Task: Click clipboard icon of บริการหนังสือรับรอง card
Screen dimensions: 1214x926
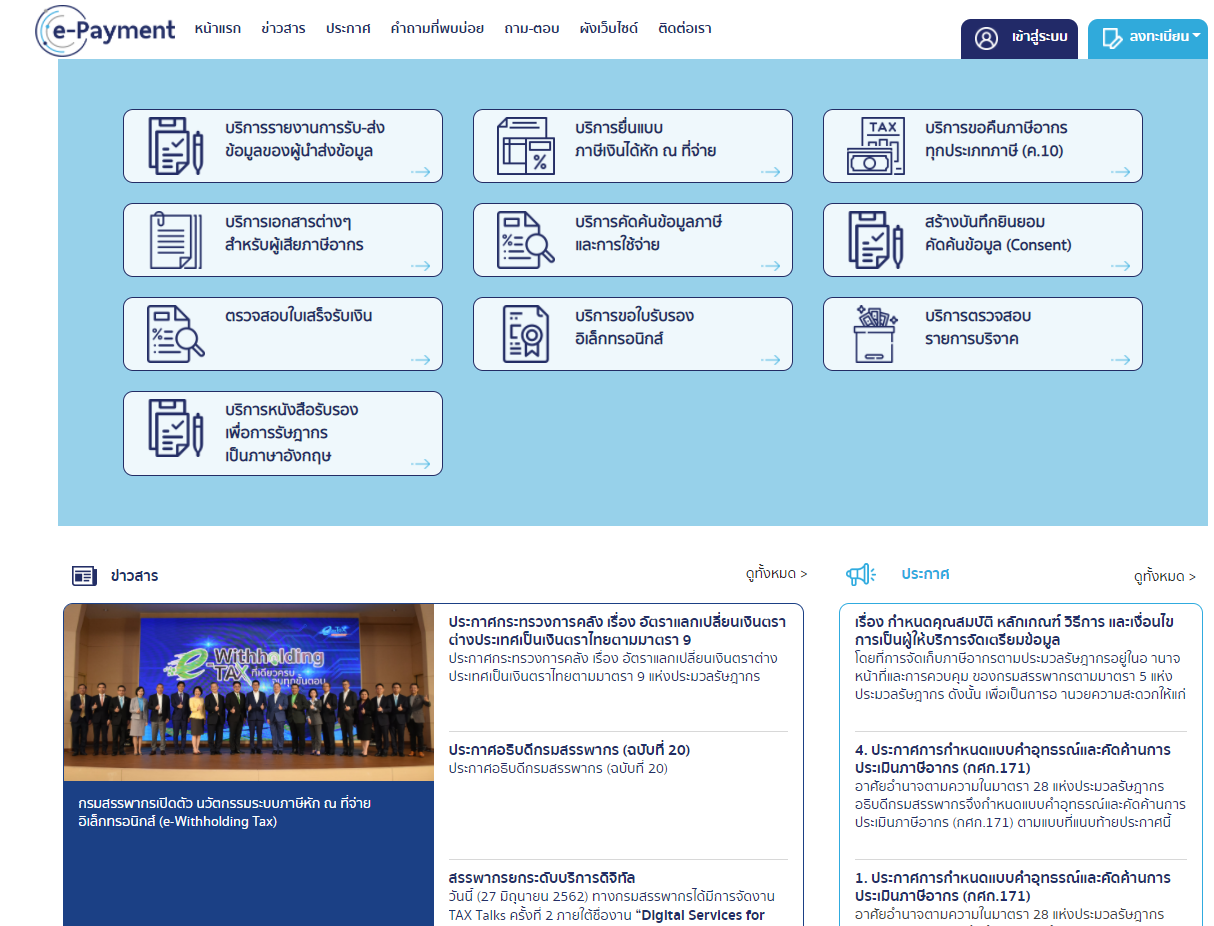Action: (176, 429)
